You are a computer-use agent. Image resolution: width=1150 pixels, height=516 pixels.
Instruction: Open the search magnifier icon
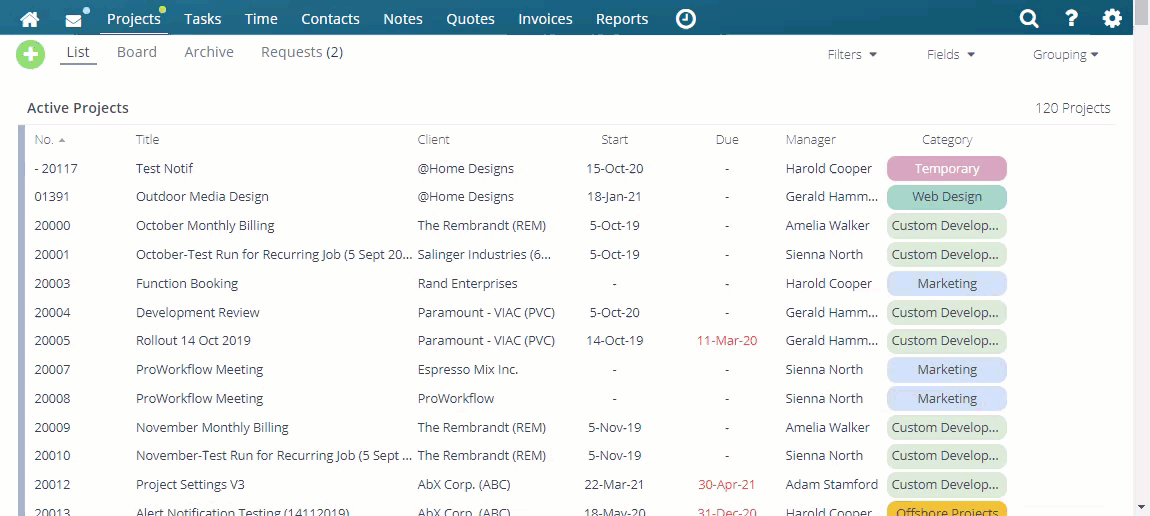coord(1029,19)
